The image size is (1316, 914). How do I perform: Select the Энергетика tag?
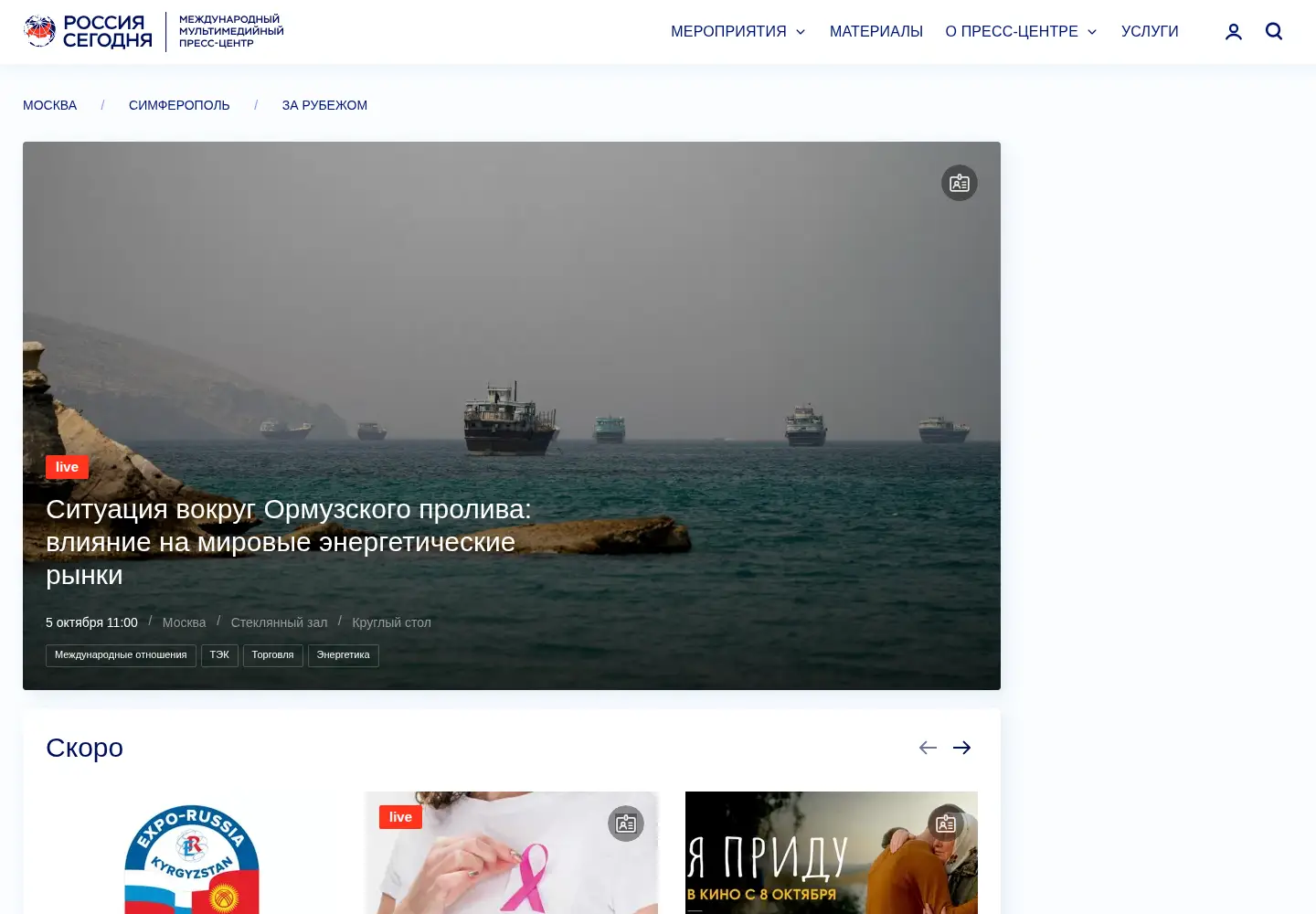[x=343, y=655]
